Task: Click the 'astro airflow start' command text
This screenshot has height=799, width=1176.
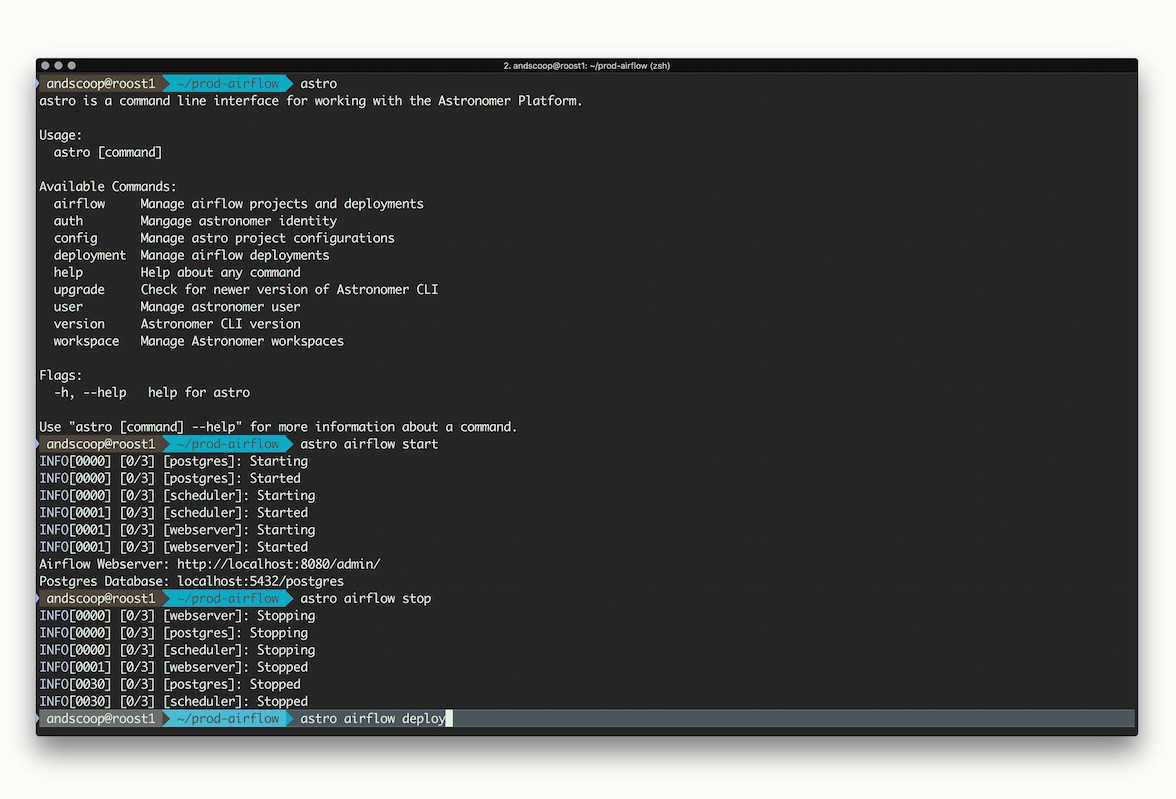Action: point(369,444)
